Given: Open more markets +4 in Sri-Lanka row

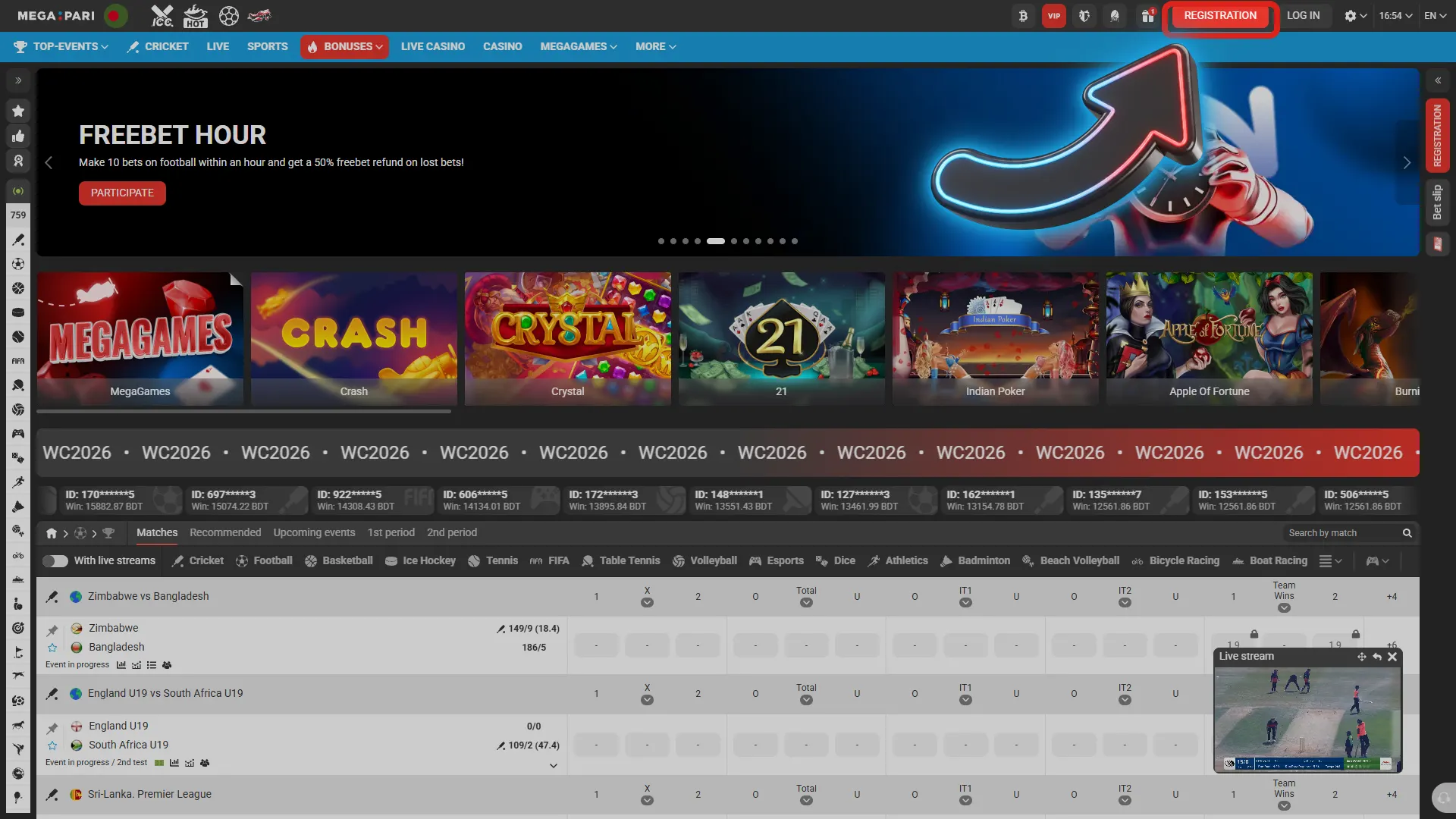Looking at the screenshot, I should pos(1392,795).
